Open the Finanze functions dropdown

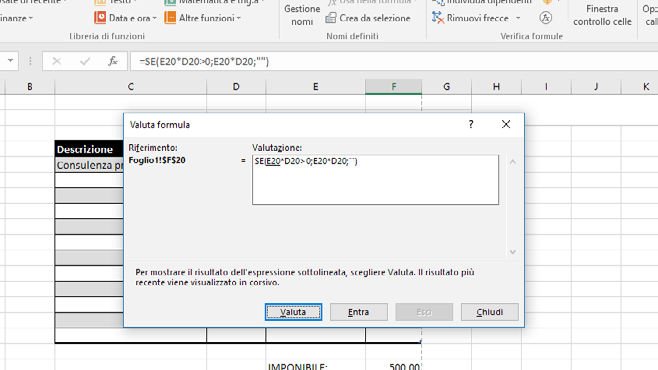[x=17, y=18]
